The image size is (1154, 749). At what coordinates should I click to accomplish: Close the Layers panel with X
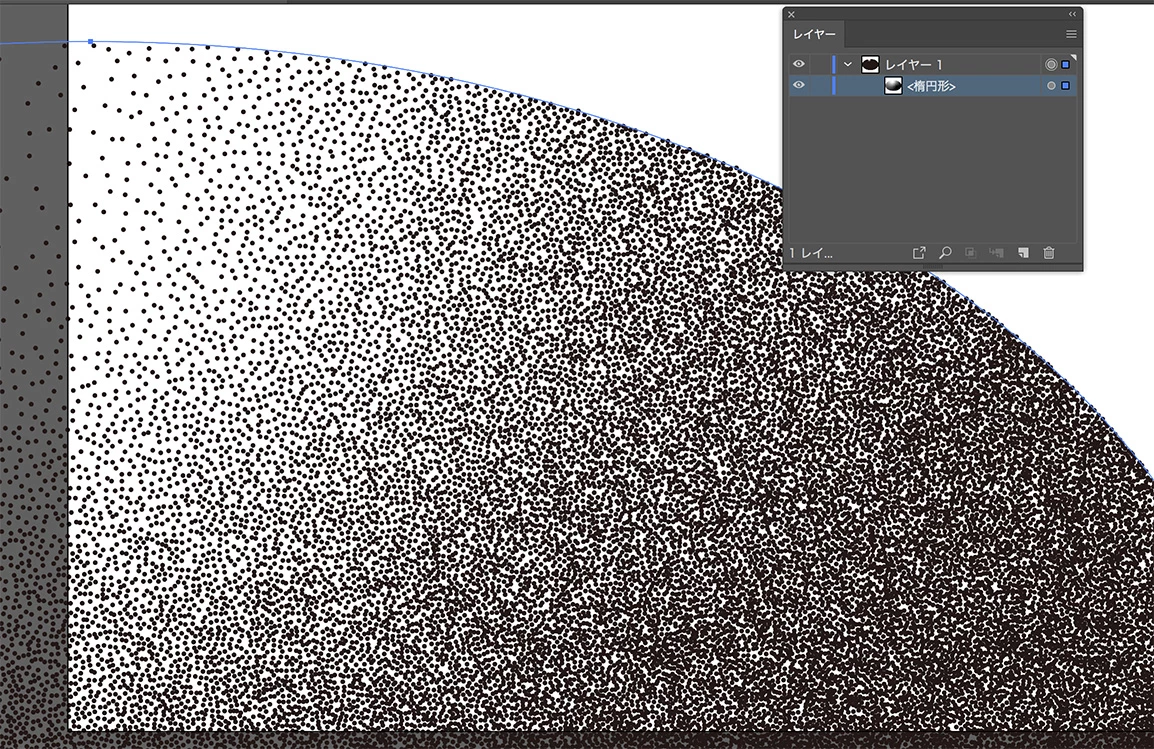pyautogui.click(x=791, y=14)
